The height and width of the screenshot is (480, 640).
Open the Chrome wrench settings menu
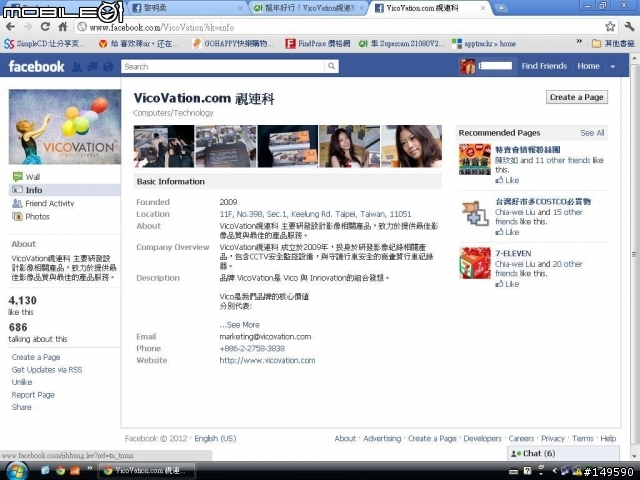click(629, 27)
